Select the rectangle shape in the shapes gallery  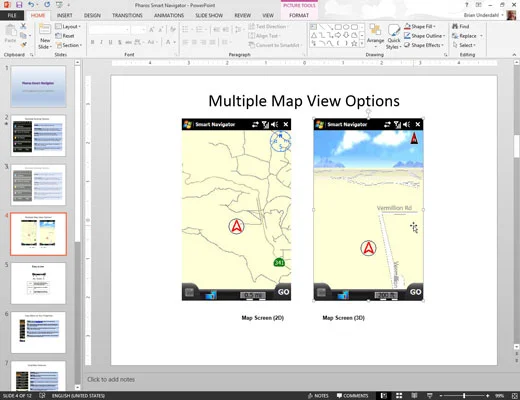[x=338, y=27]
